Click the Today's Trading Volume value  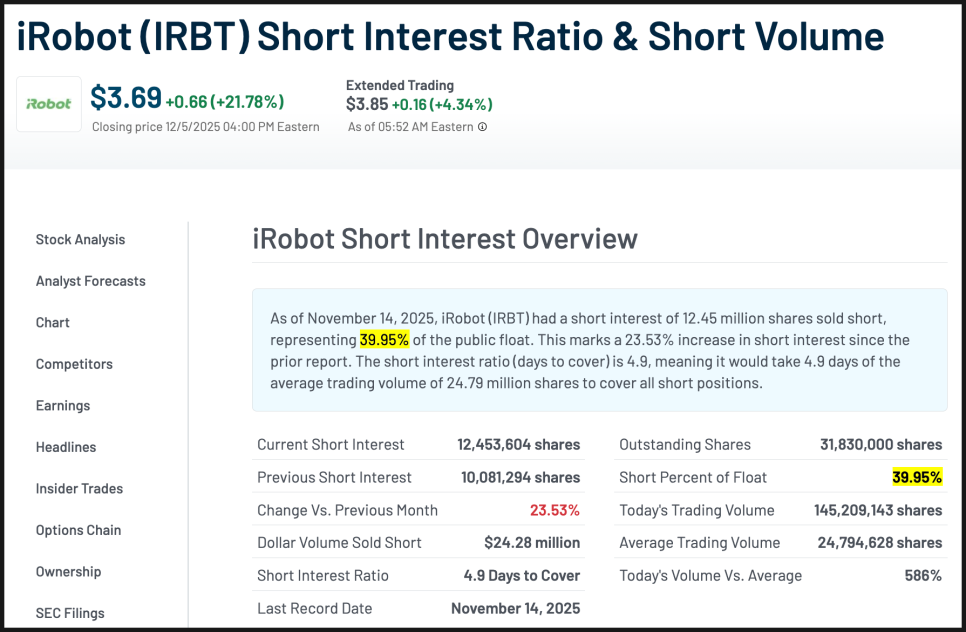[877, 510]
